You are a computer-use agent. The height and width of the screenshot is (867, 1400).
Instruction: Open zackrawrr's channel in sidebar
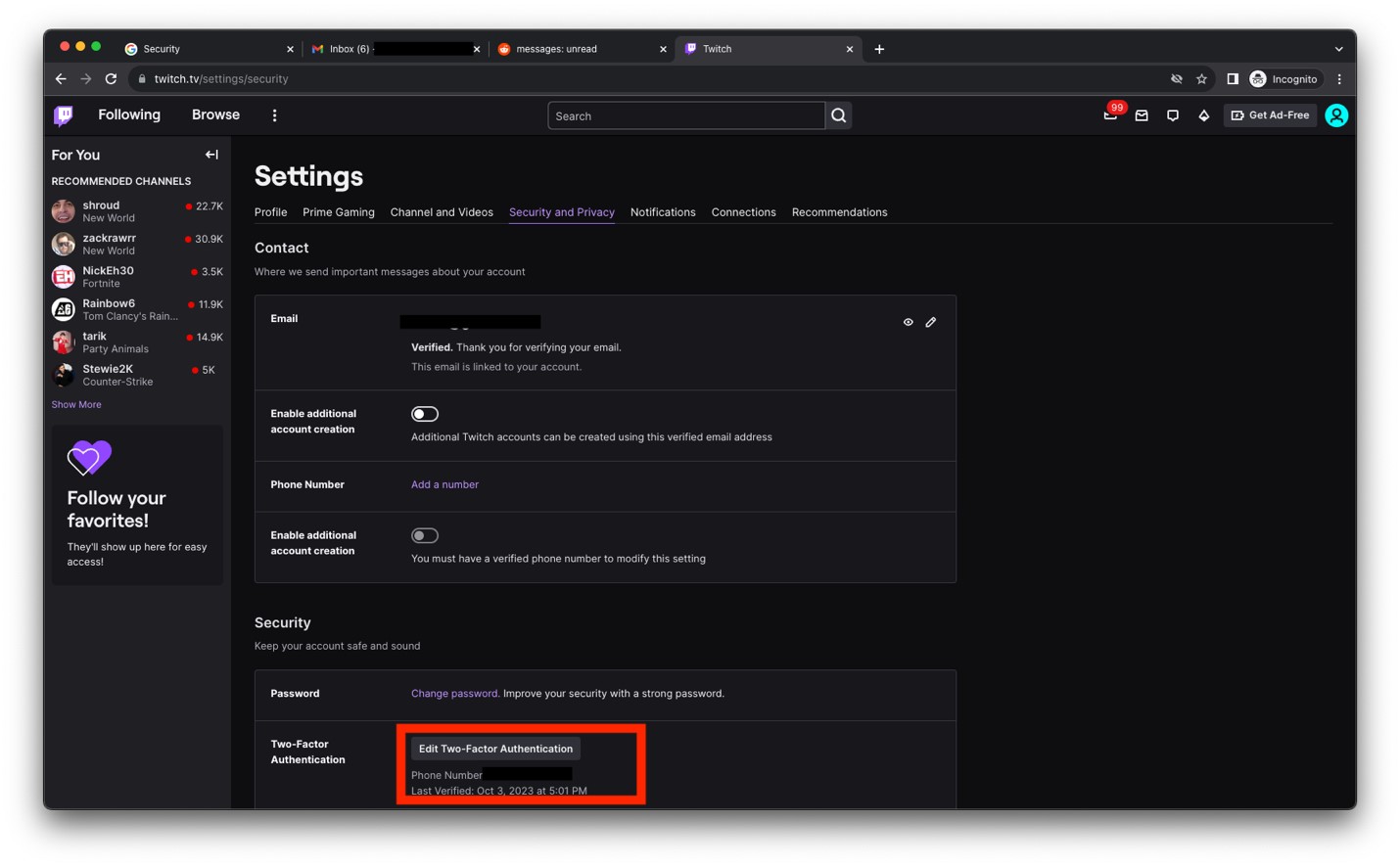tap(137, 244)
